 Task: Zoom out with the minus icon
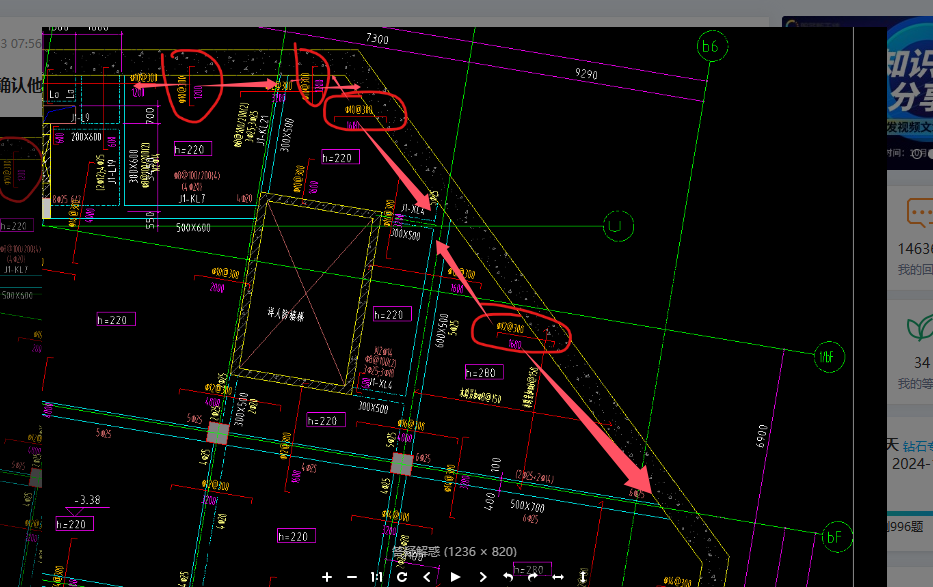tap(352, 577)
